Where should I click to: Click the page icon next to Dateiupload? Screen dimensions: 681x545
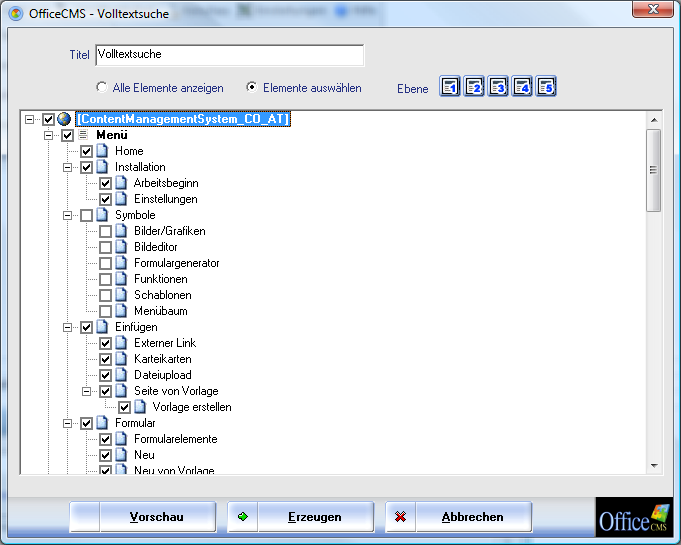pyautogui.click(x=121, y=375)
